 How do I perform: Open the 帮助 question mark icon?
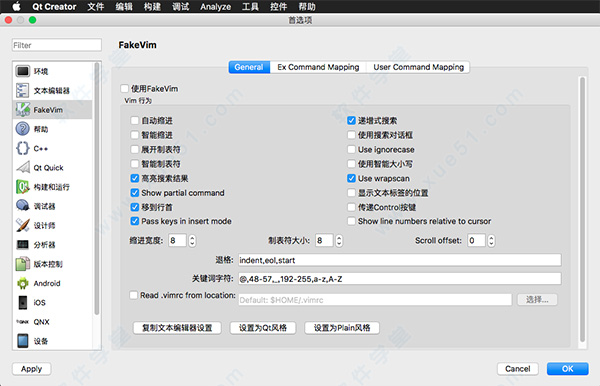pos(23,129)
